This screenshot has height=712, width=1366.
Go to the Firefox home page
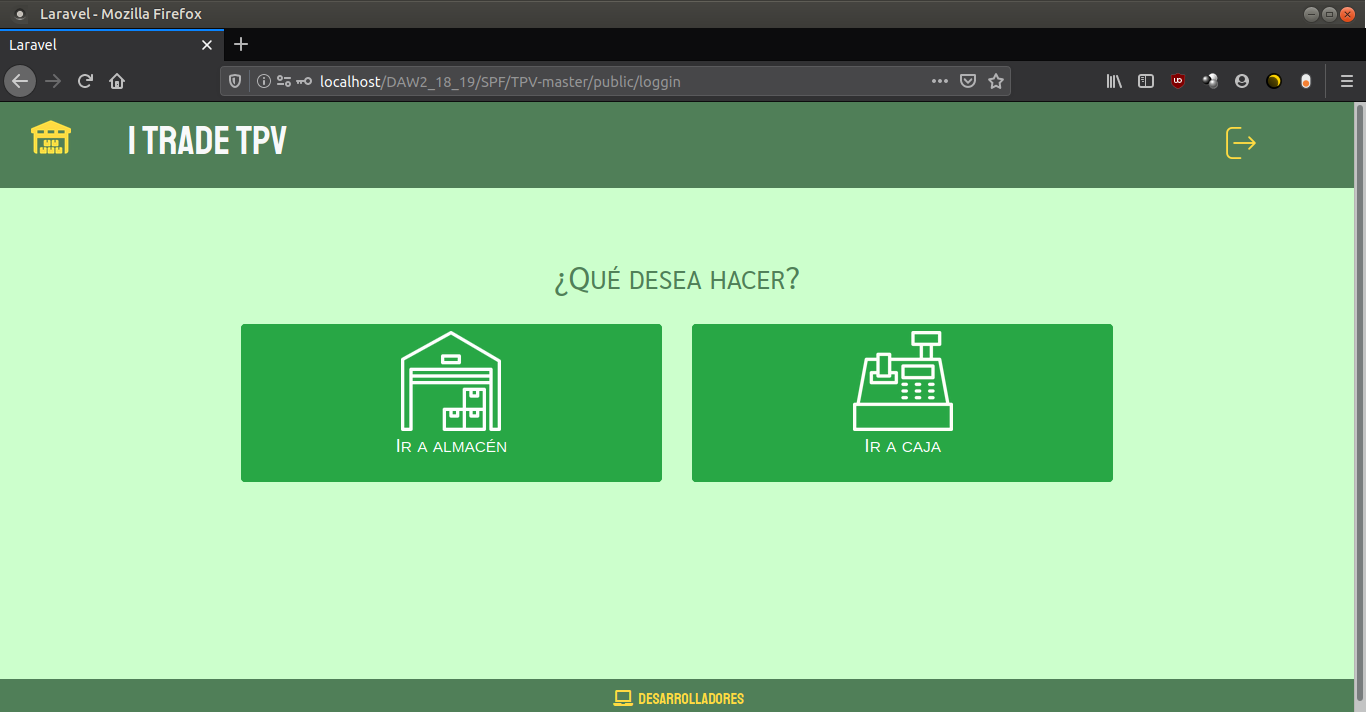coord(117,81)
